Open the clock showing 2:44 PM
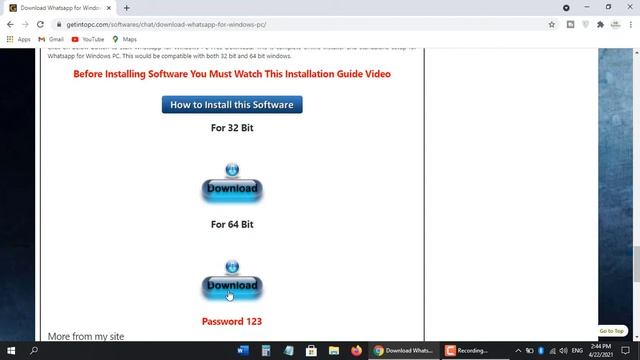Viewport: 640px width, 360px height. [x=601, y=351]
